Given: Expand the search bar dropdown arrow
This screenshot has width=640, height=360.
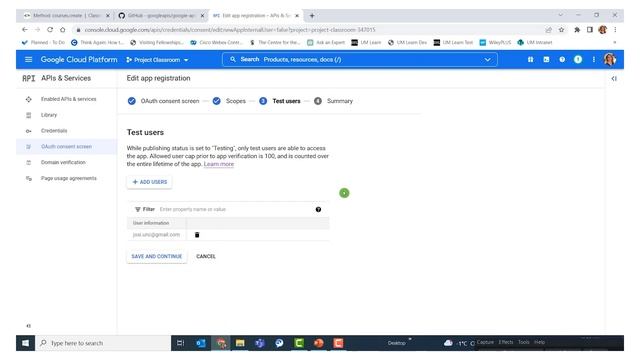Looking at the screenshot, I should coord(487,60).
